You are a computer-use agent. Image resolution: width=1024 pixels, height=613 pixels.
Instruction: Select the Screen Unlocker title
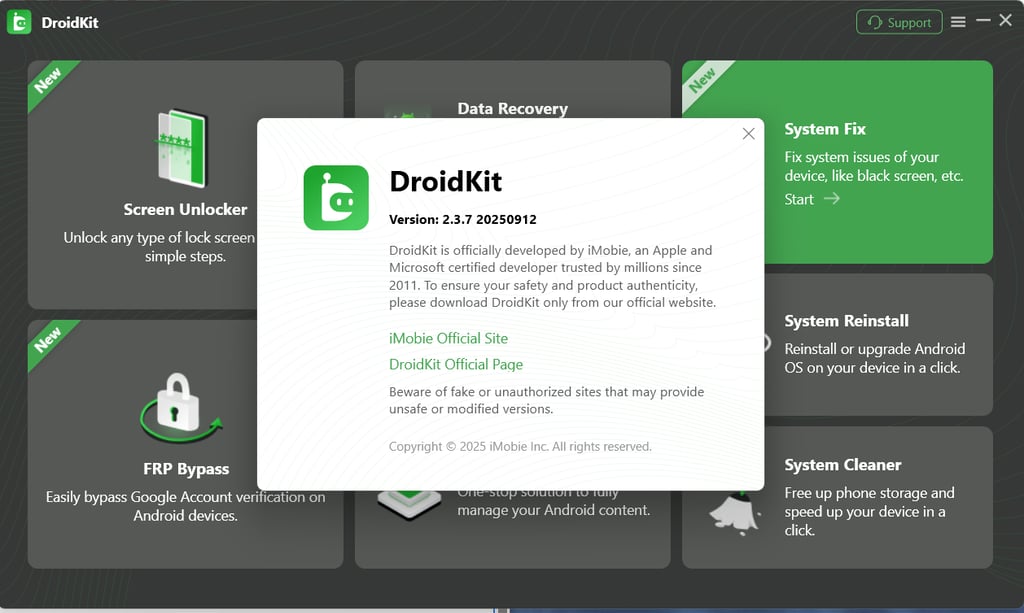(185, 210)
